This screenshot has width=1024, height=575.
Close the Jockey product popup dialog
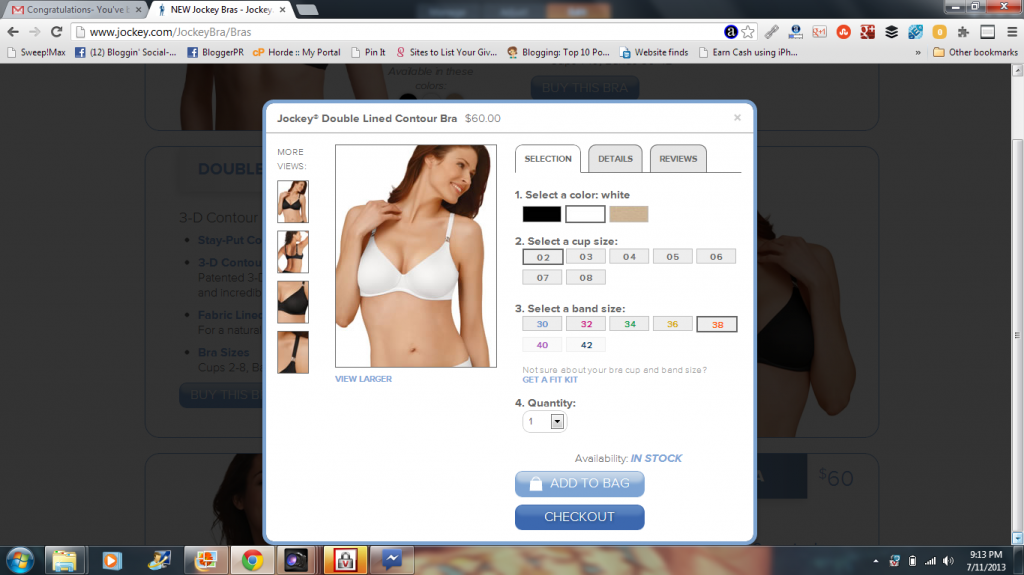pyautogui.click(x=737, y=118)
